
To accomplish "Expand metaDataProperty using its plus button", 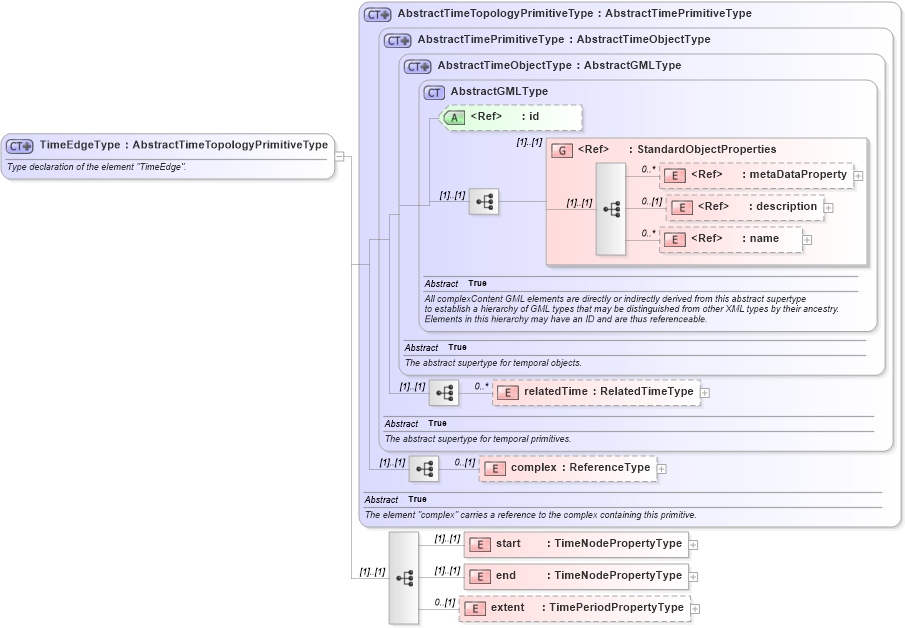I will (858, 175).
